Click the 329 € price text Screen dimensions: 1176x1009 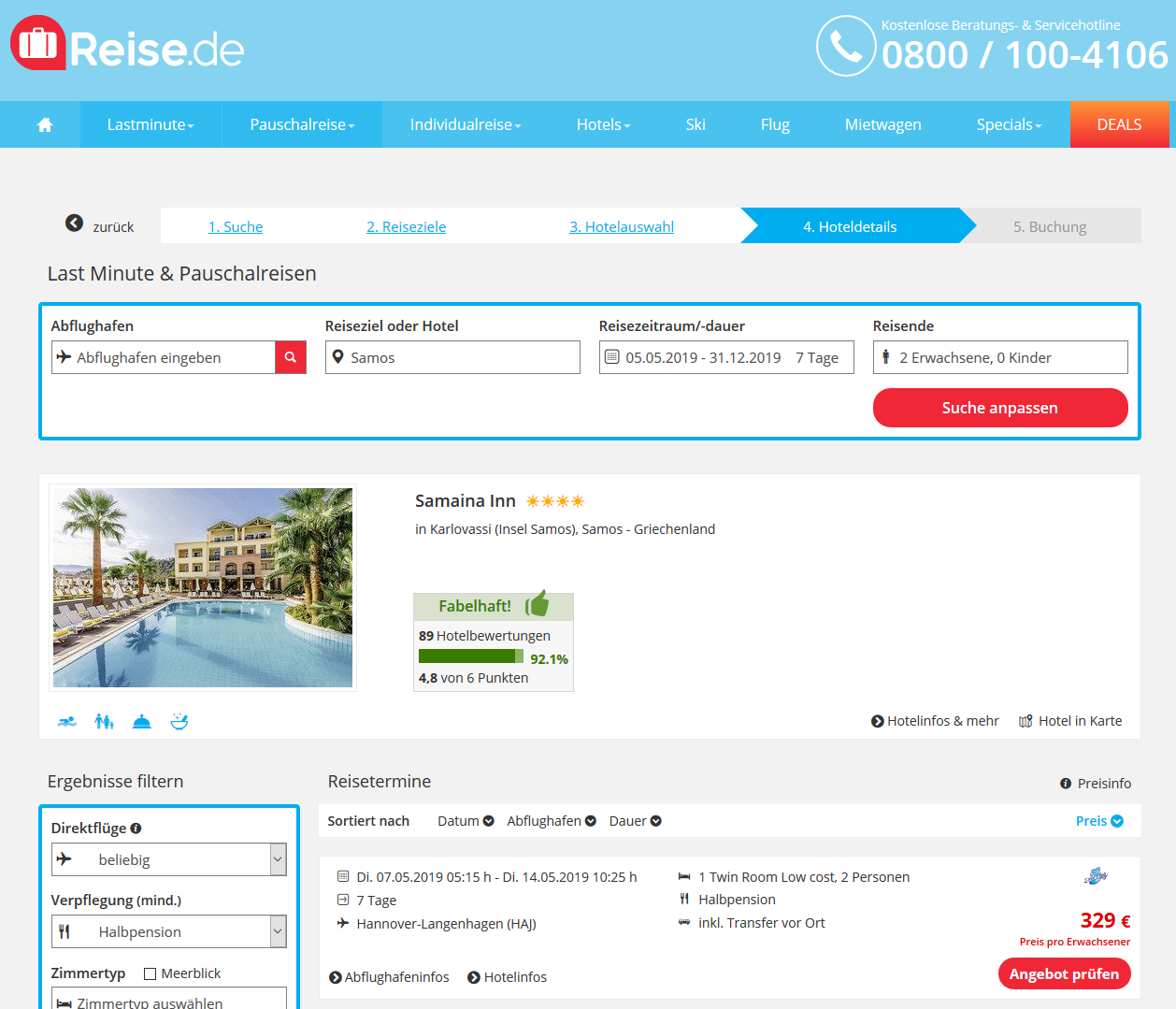coord(1105,920)
